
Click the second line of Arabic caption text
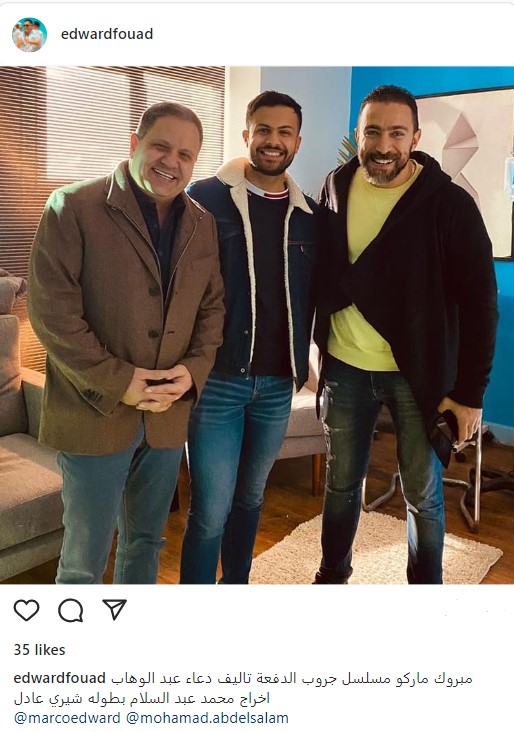pos(142,698)
